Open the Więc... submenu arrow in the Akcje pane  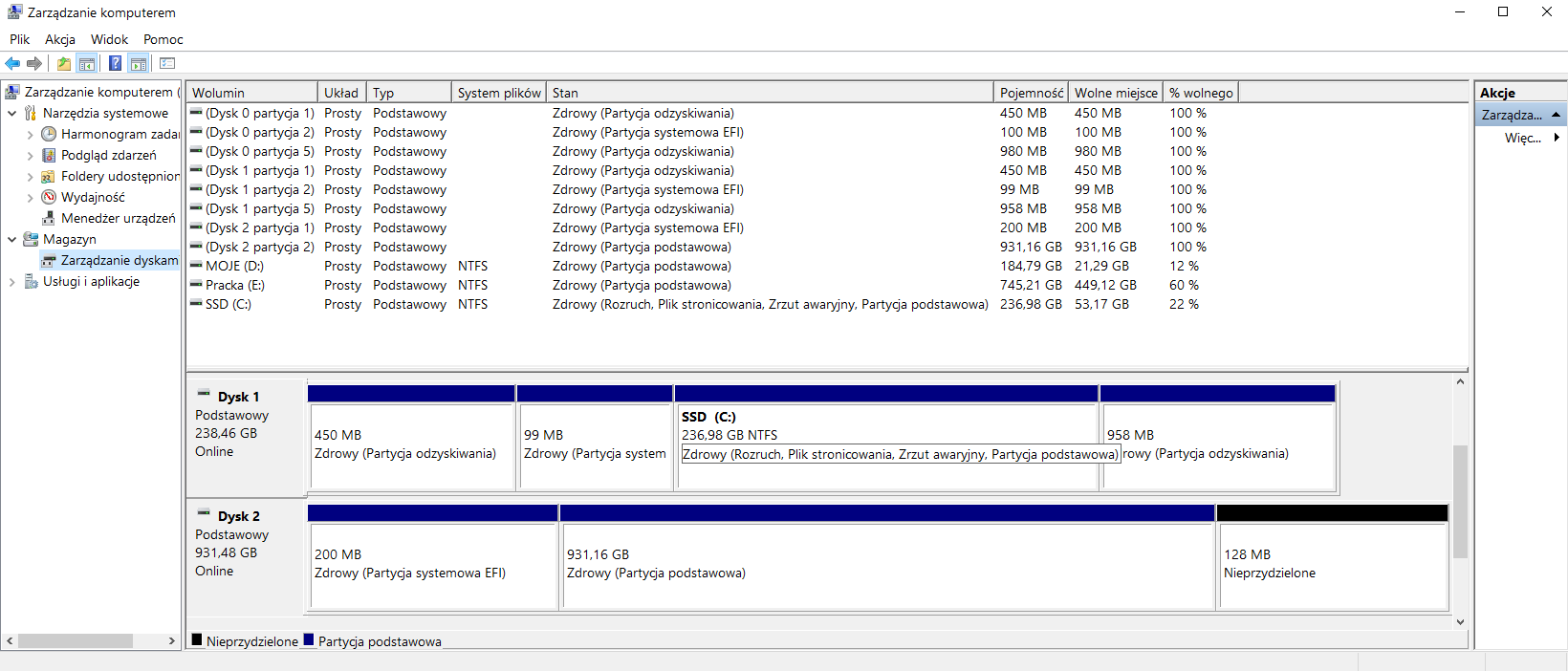(x=1557, y=138)
